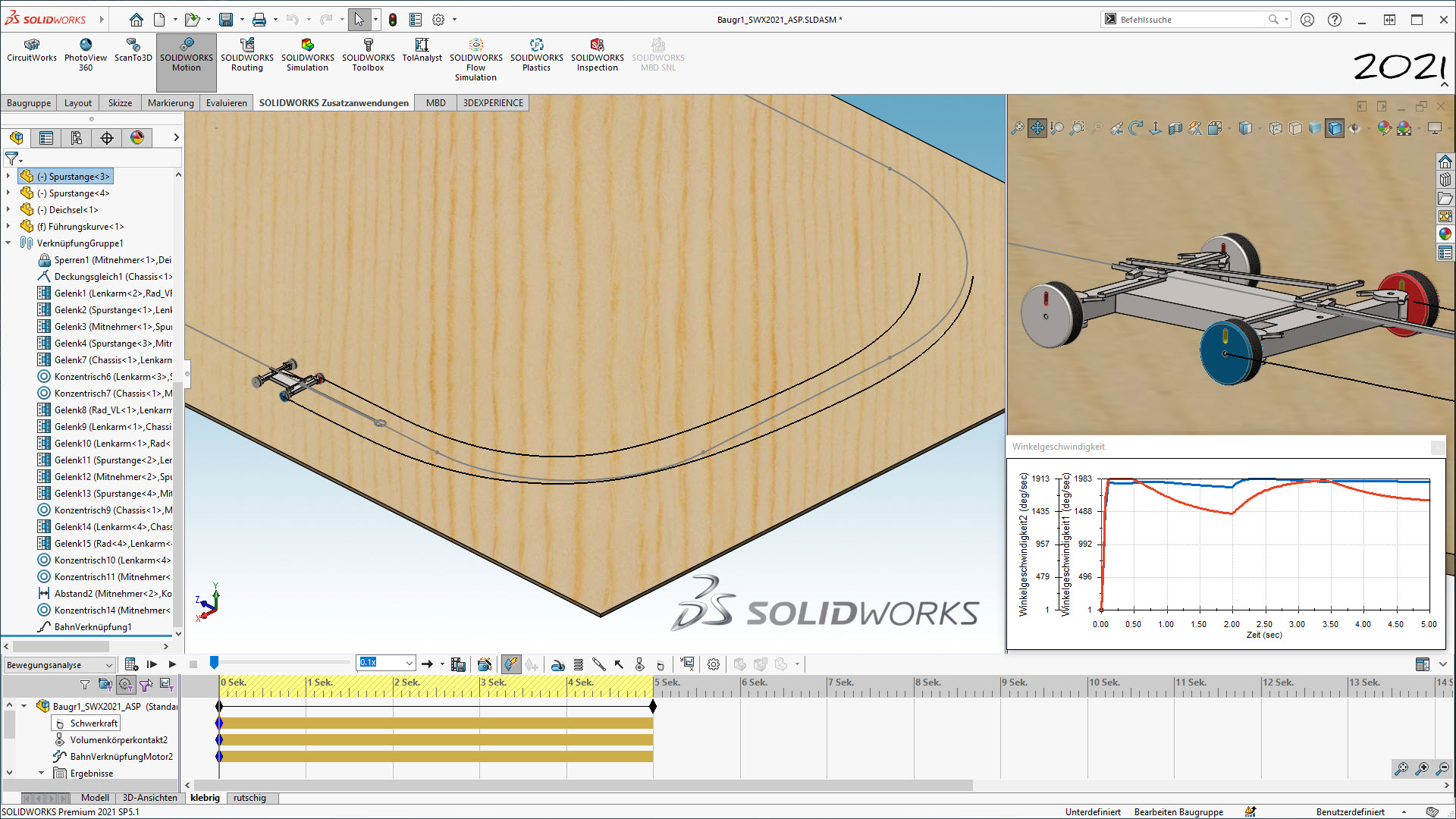This screenshot has height=819, width=1456.
Task: Enable the SOLIDWORKS Simulation add-in
Action: click(308, 55)
